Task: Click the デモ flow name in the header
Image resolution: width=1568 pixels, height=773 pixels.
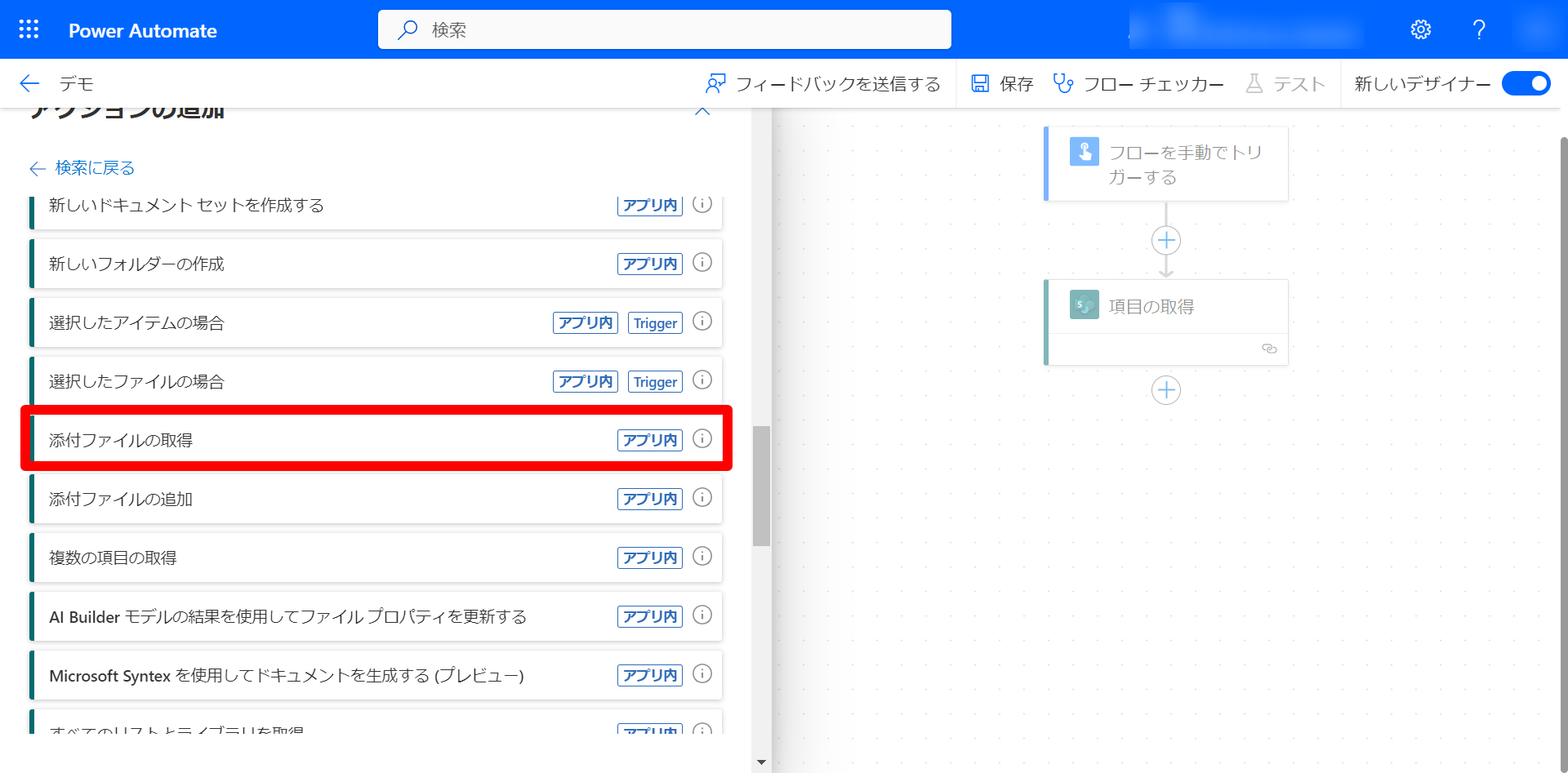Action: tap(75, 82)
